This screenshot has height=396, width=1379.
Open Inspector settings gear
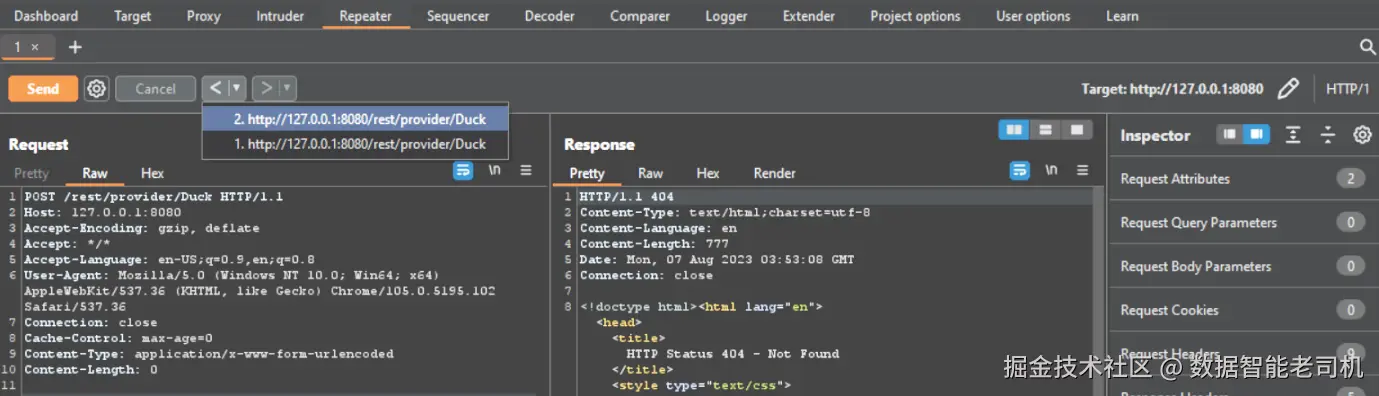[1362, 134]
